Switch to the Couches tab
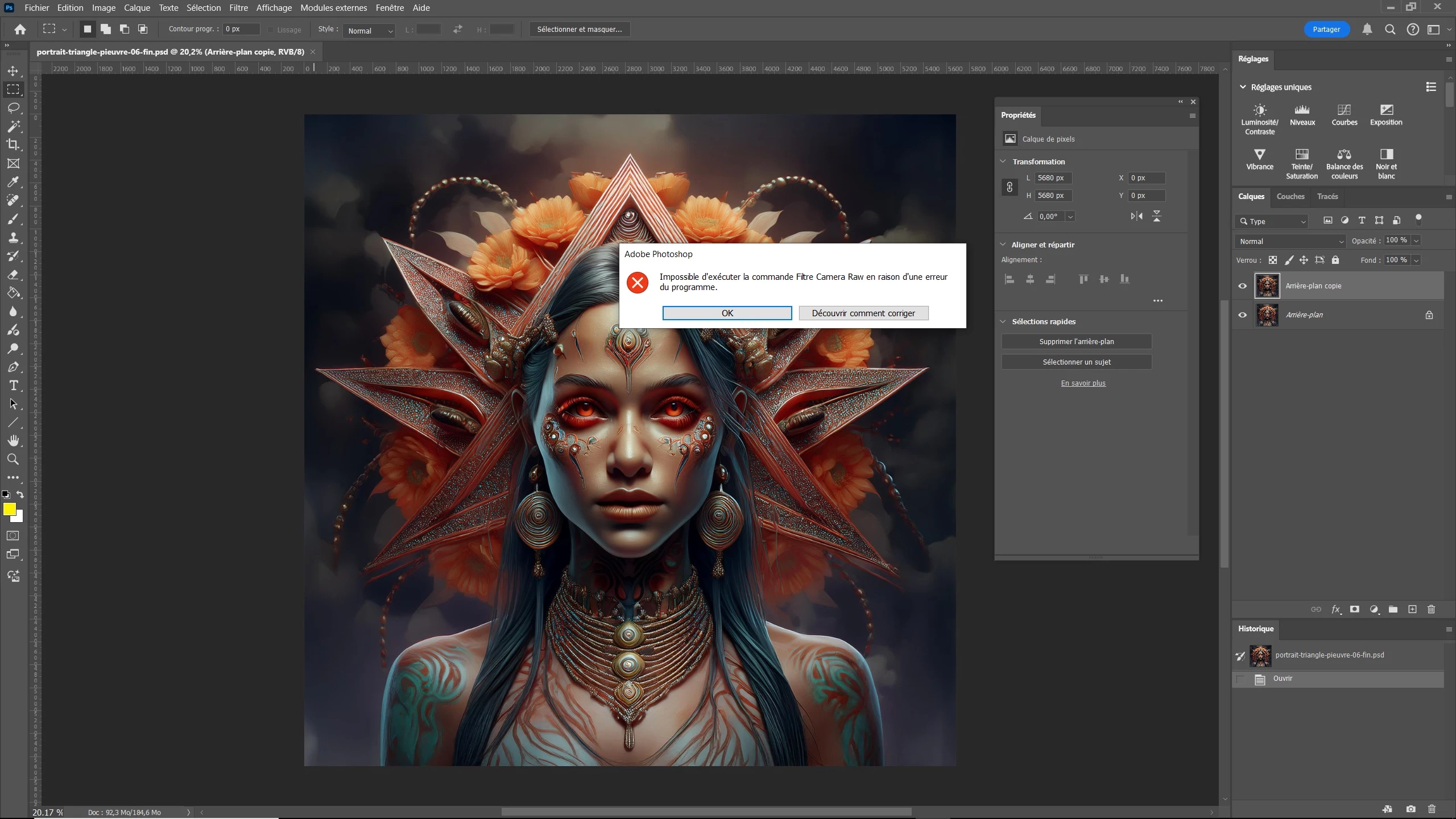The height and width of the screenshot is (819, 1456). 1290,196
